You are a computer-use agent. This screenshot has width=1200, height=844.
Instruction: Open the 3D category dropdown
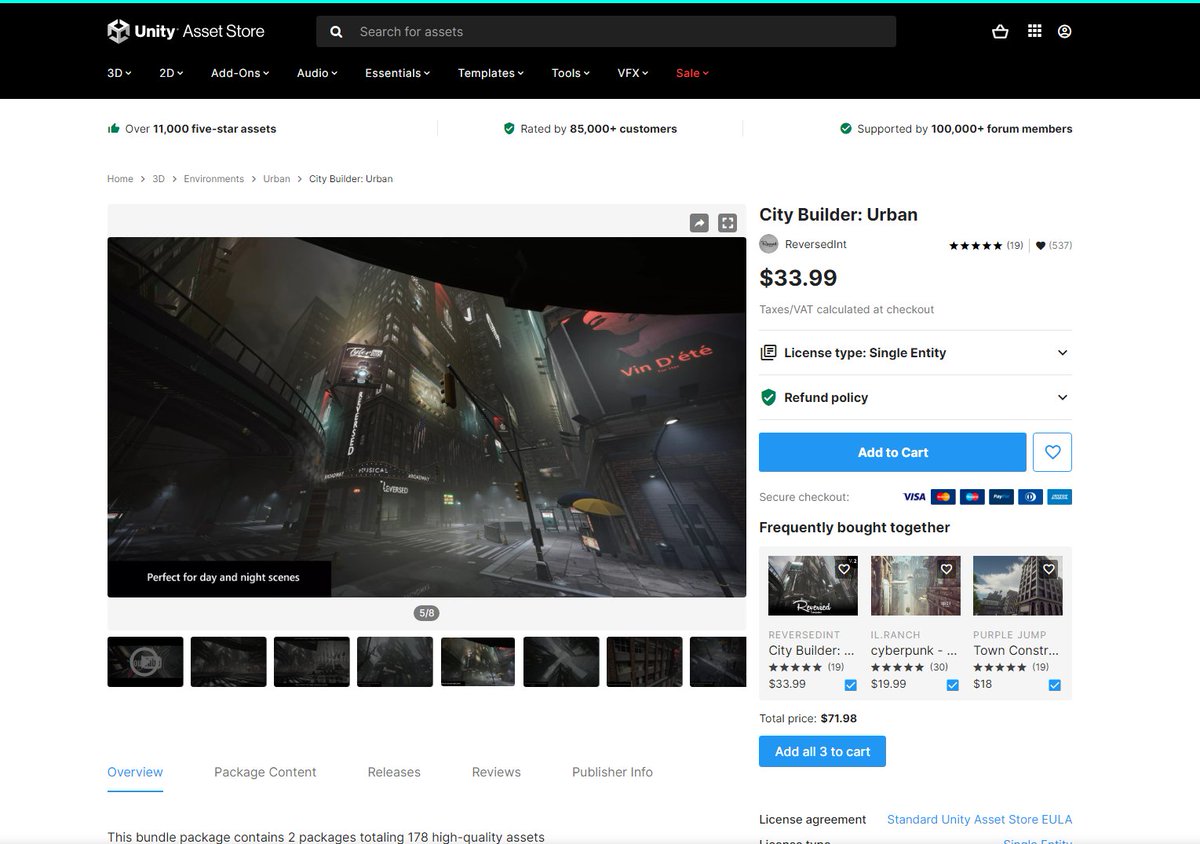pos(119,73)
